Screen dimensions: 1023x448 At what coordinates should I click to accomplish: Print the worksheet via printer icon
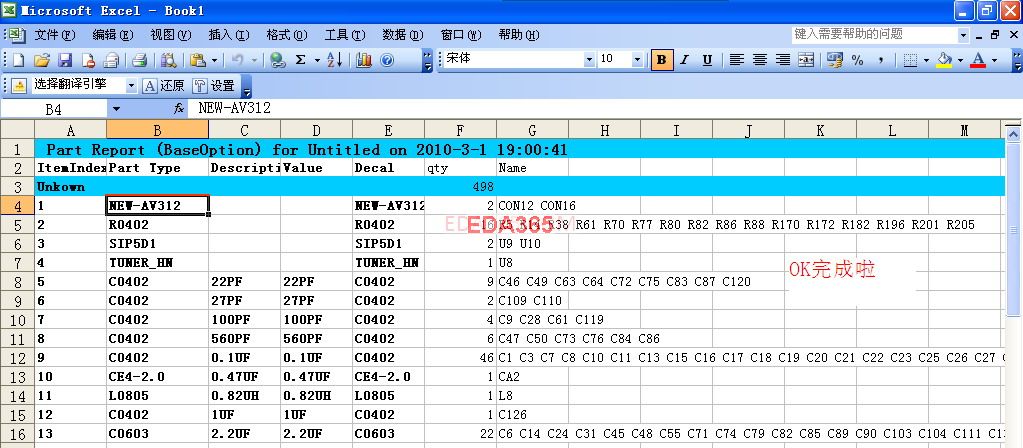139,61
